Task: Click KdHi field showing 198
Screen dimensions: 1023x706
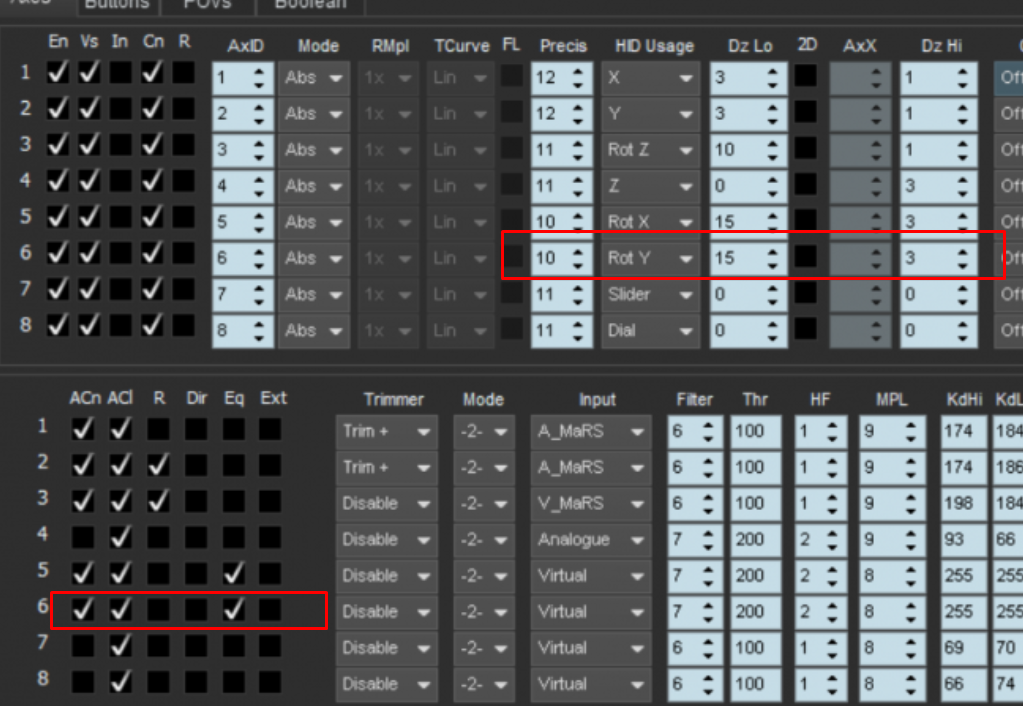Action: (962, 504)
